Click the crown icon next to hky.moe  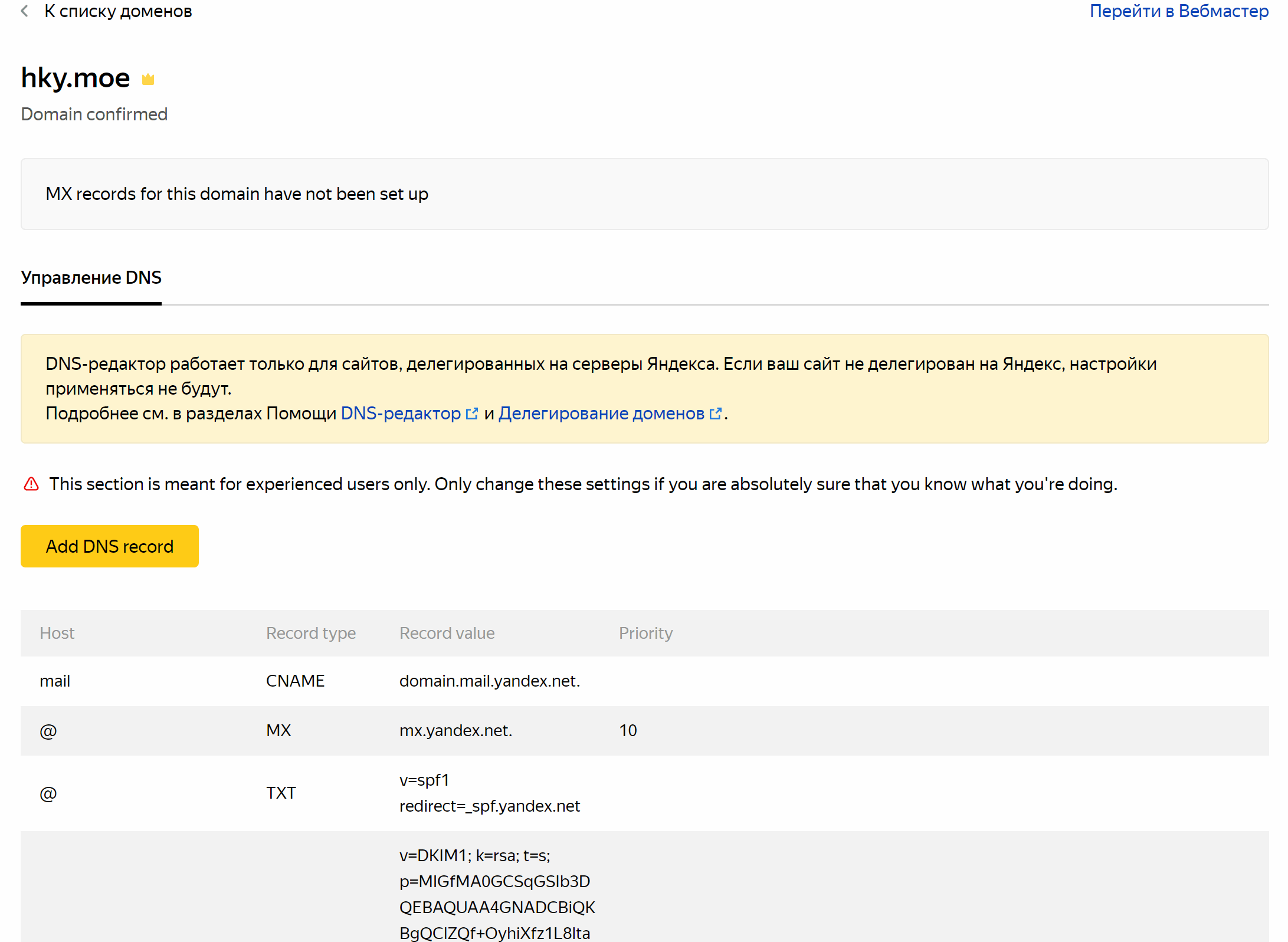148,79
